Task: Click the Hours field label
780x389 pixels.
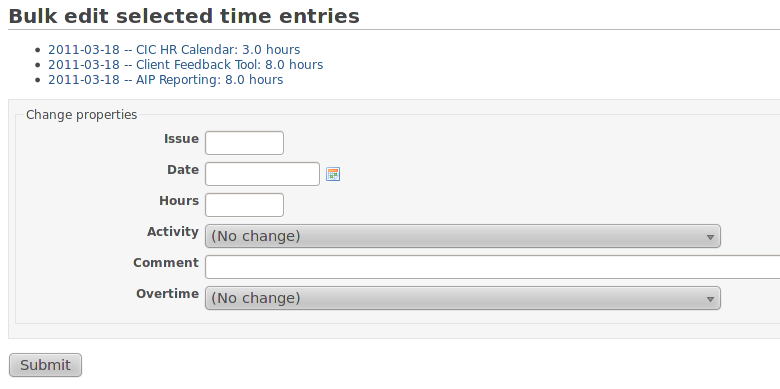Action: 179,200
